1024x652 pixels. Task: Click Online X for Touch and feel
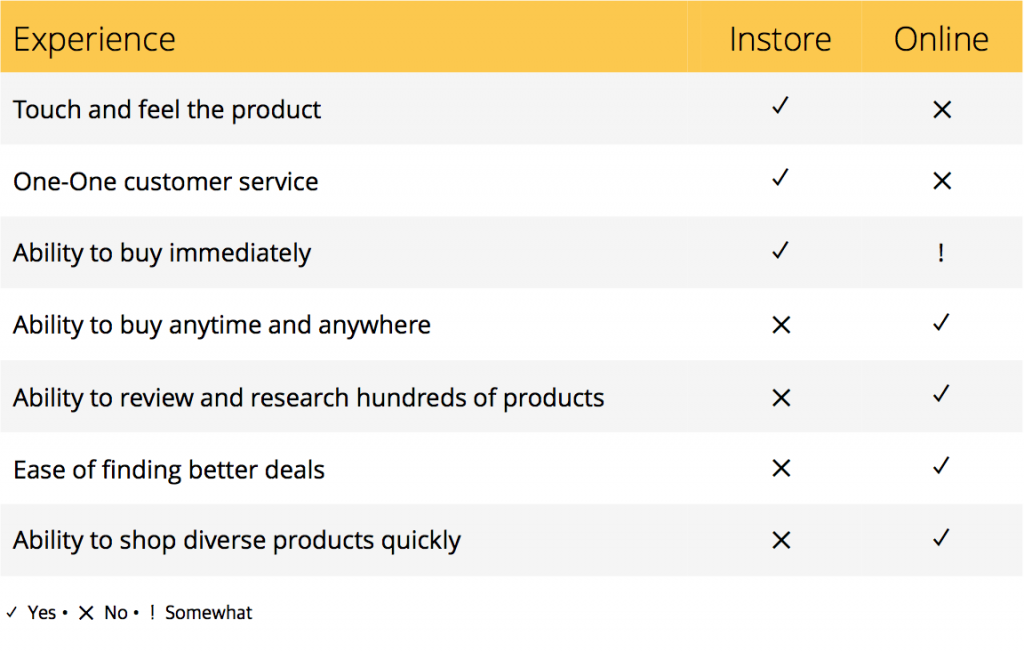click(x=942, y=109)
